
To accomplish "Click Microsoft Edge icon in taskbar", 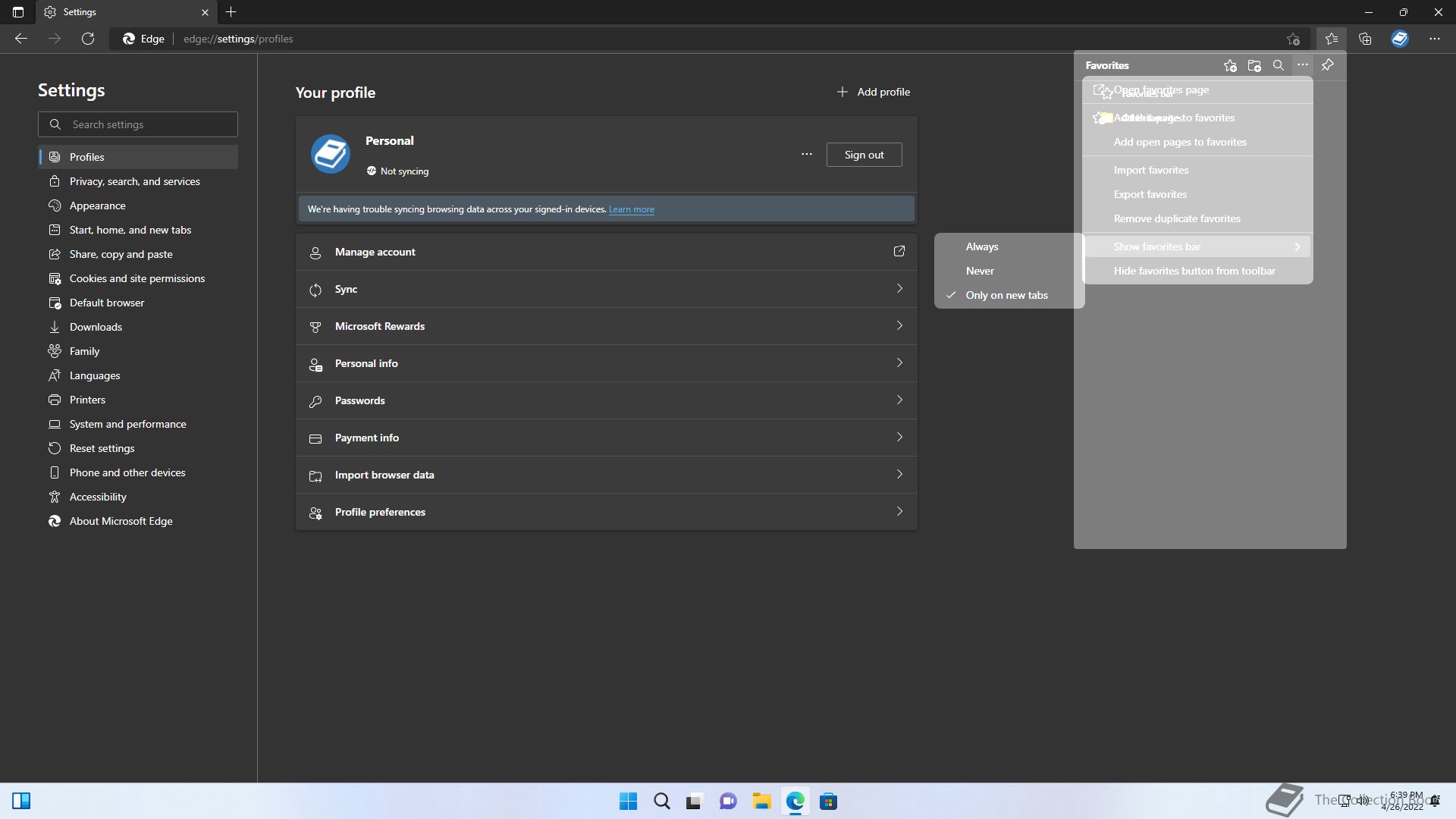I will click(x=795, y=802).
